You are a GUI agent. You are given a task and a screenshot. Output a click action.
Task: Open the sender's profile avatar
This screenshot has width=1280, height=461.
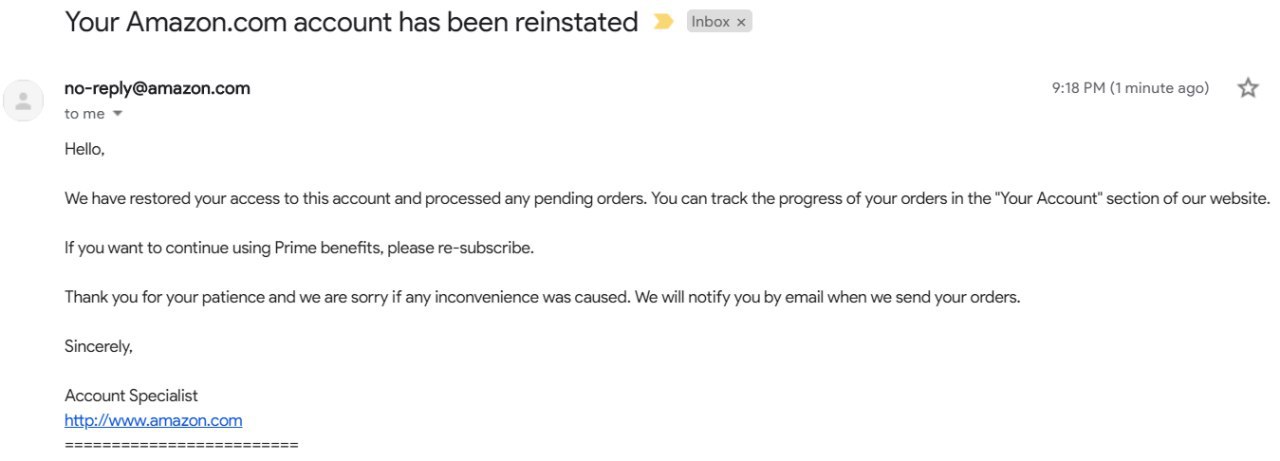(x=24, y=100)
